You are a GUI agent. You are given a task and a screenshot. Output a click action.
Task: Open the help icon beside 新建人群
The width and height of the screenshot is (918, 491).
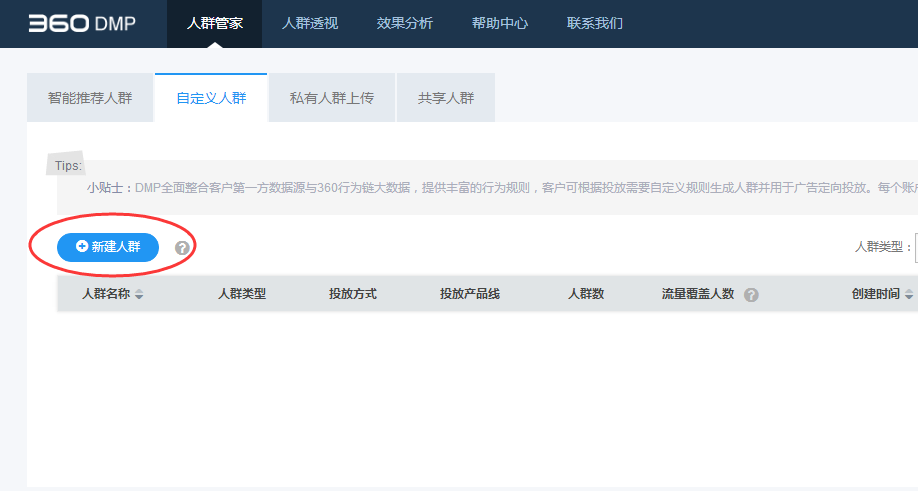[x=182, y=248]
